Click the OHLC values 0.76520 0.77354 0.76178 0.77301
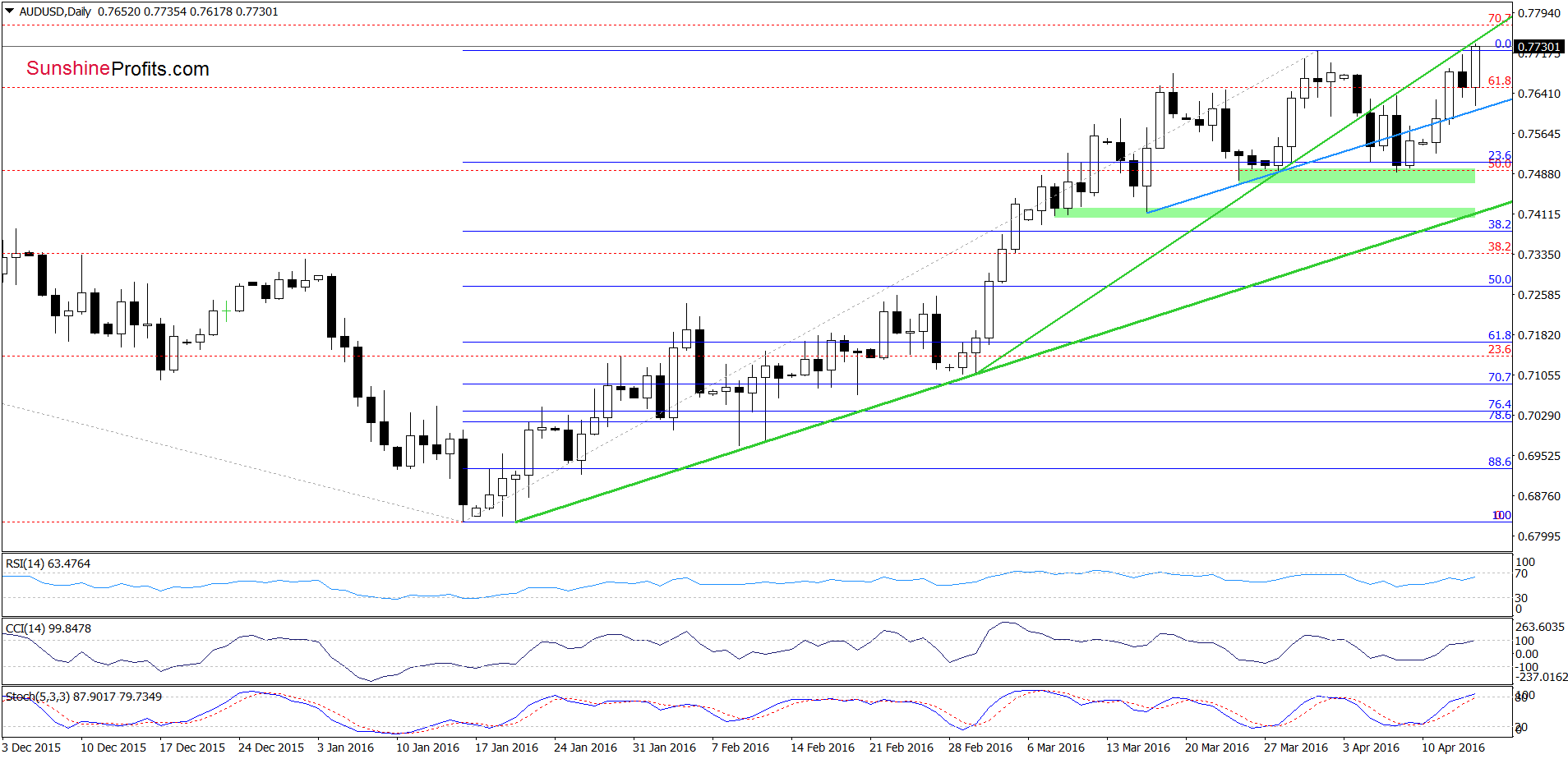This screenshot has height=759, width=1568. tap(188, 11)
